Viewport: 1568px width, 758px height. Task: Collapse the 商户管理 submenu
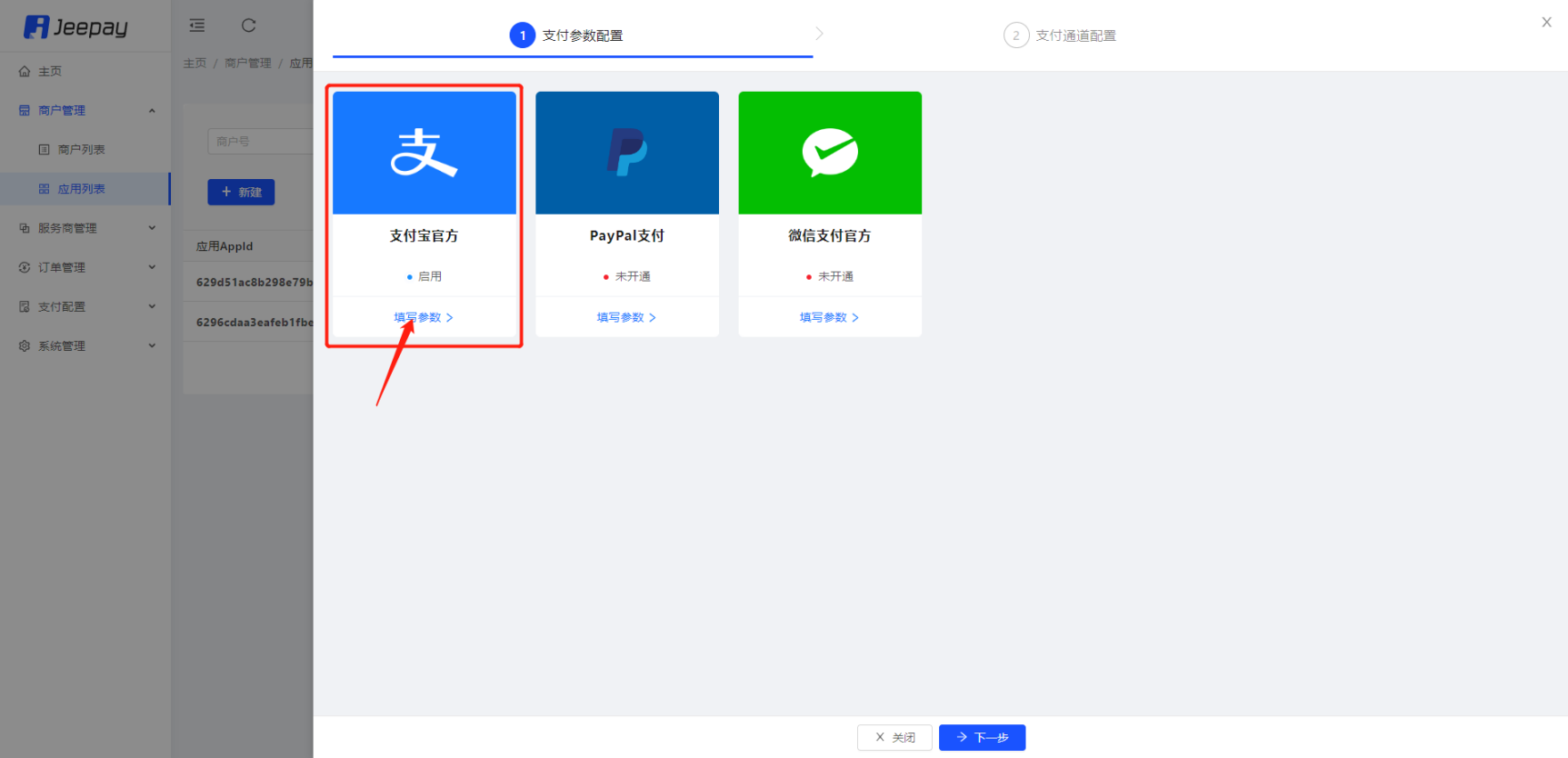click(152, 110)
